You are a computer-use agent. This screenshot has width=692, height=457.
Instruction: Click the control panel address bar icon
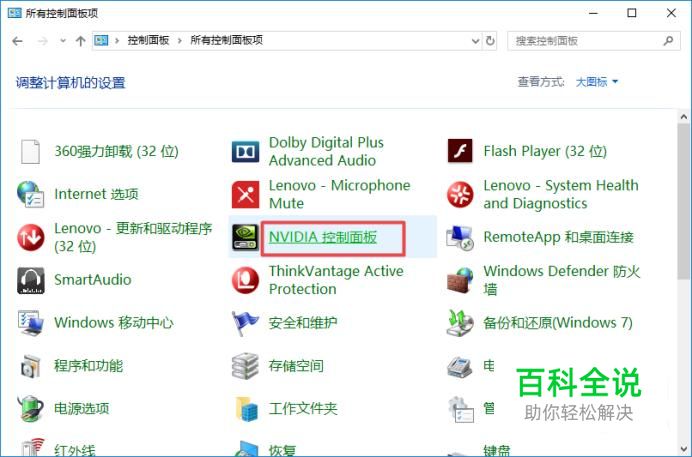click(x=101, y=41)
